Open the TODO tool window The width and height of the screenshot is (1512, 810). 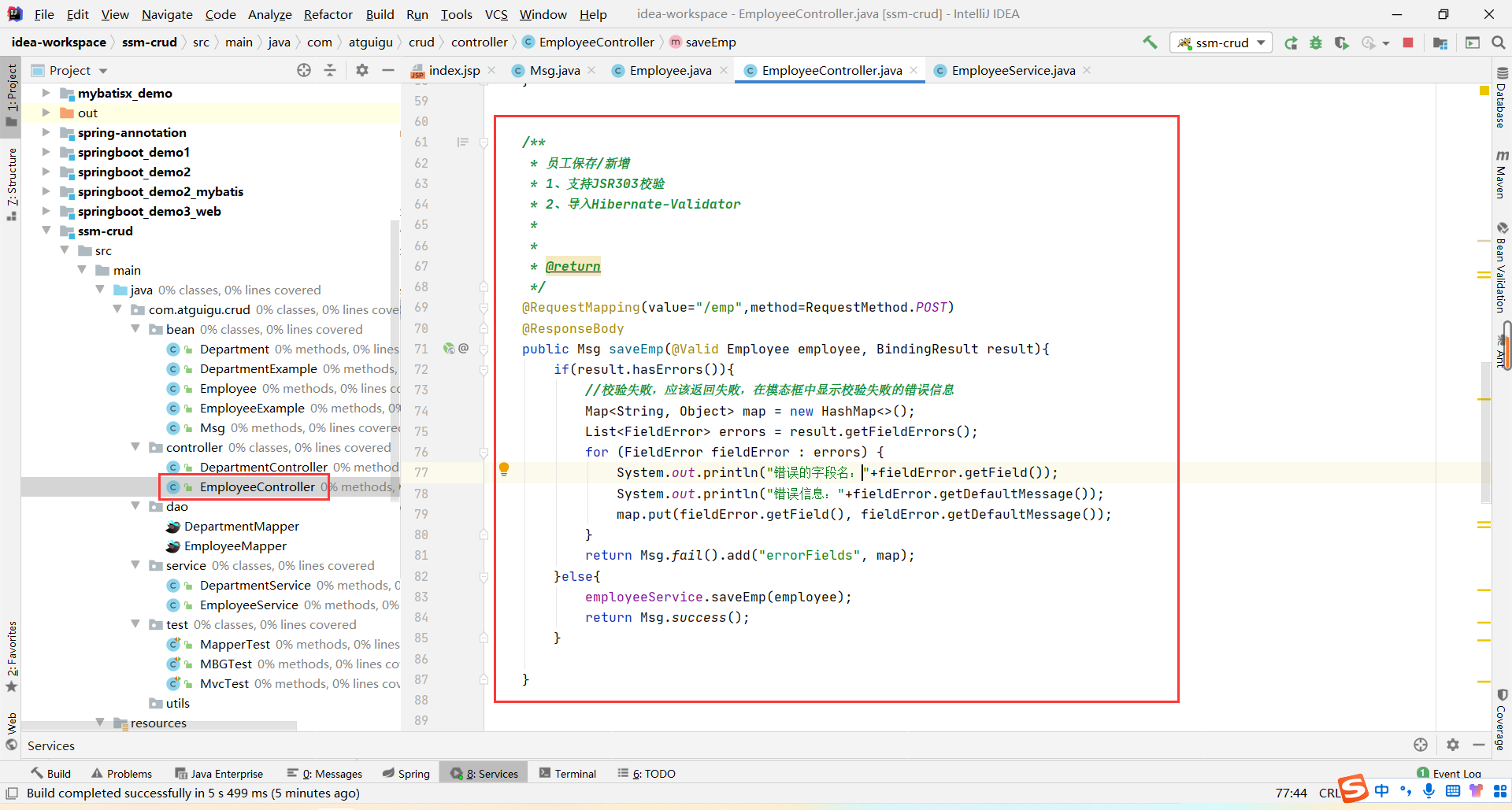click(x=647, y=774)
